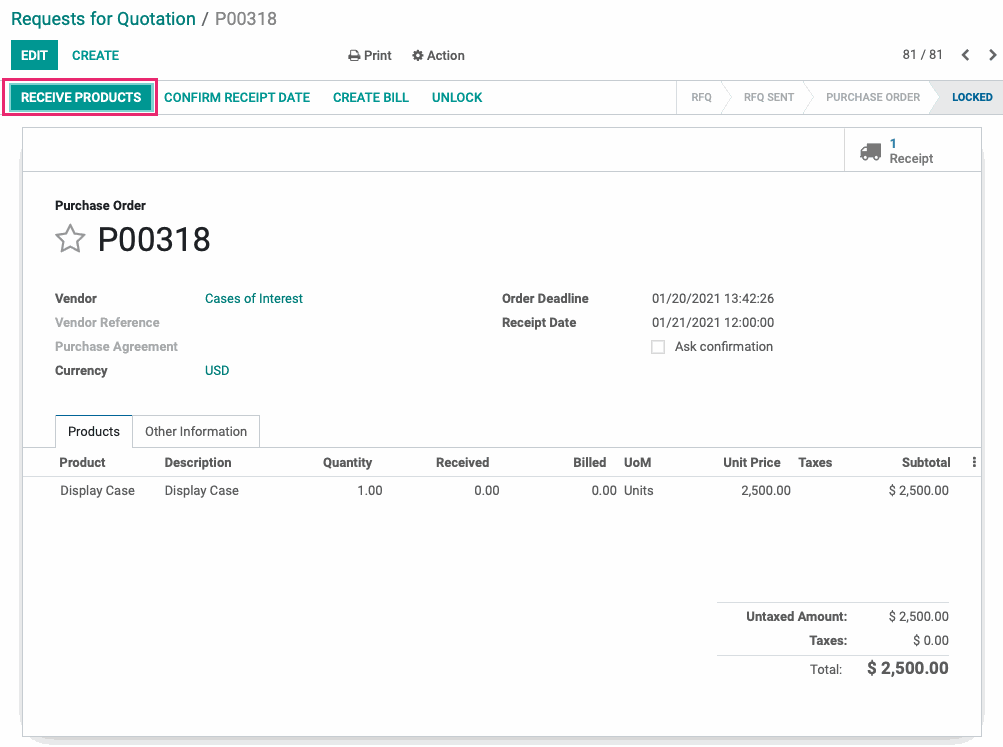Image resolution: width=1003 pixels, height=747 pixels.
Task: Sort by Subtotal column header
Action: pyautogui.click(x=926, y=462)
